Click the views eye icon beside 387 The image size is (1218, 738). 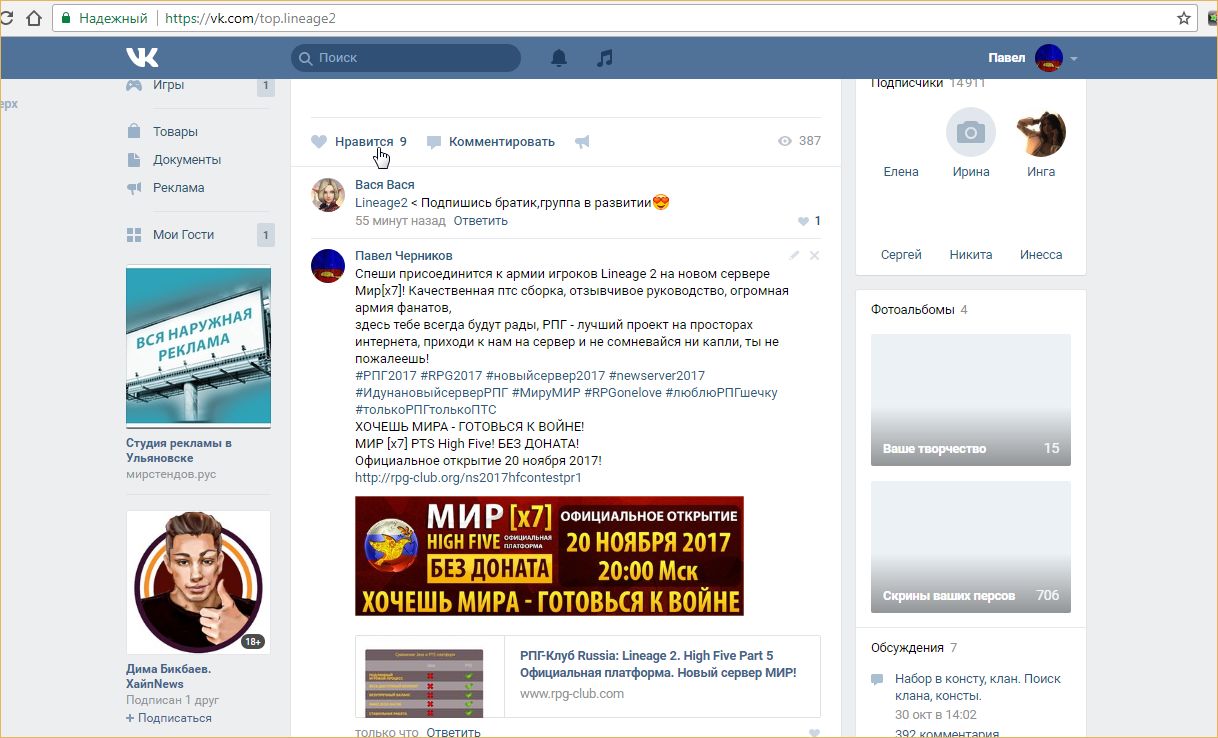pyautogui.click(x=785, y=141)
